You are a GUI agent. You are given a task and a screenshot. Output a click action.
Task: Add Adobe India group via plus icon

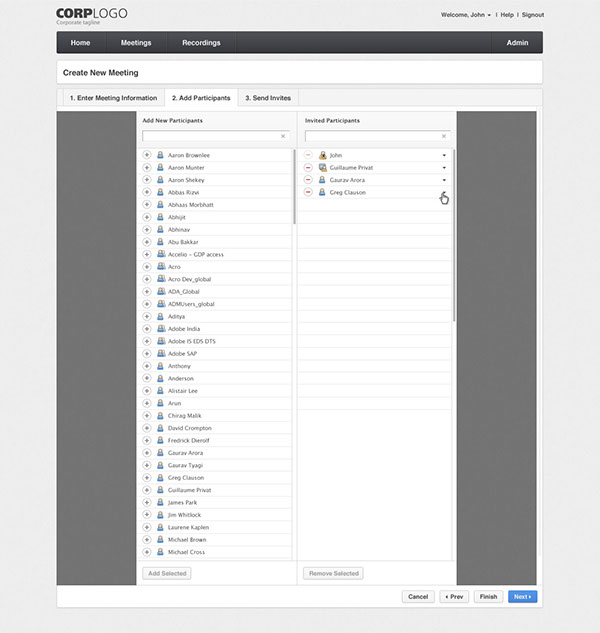click(x=147, y=329)
